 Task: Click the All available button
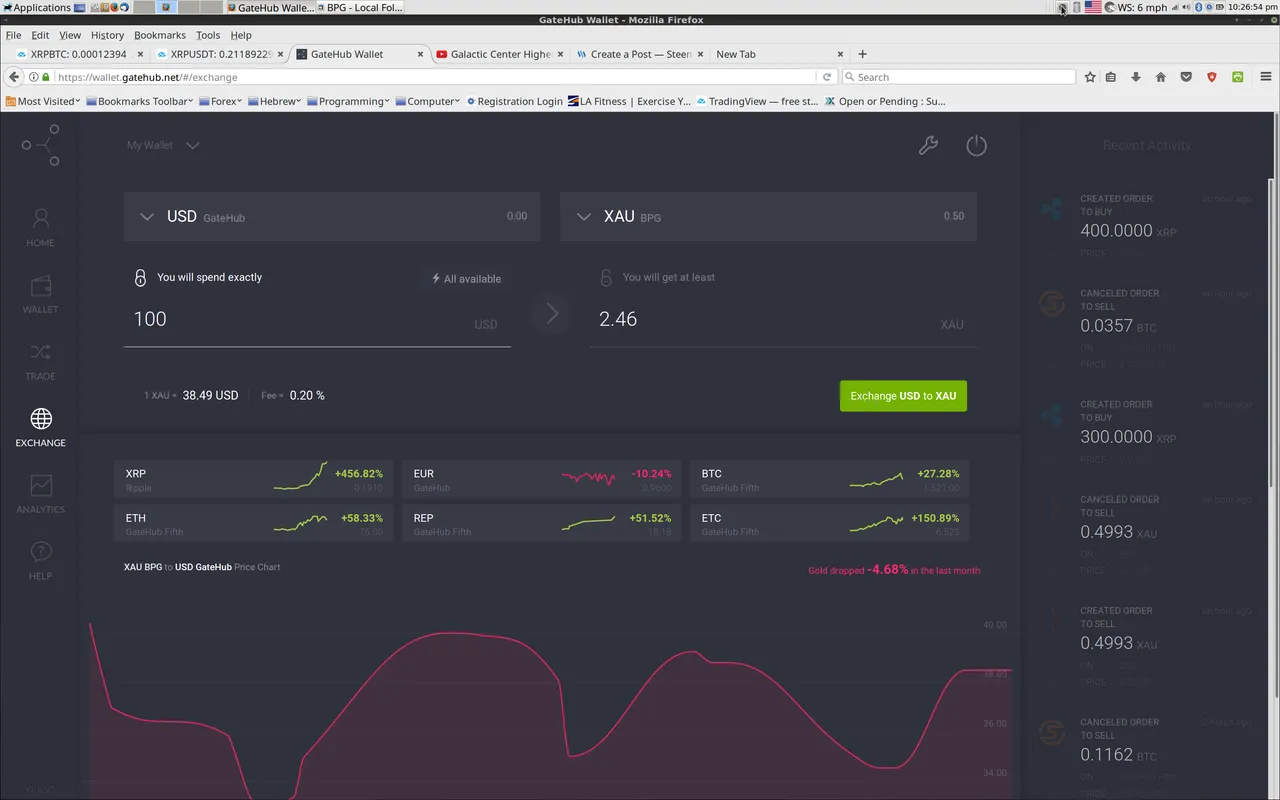coord(466,279)
